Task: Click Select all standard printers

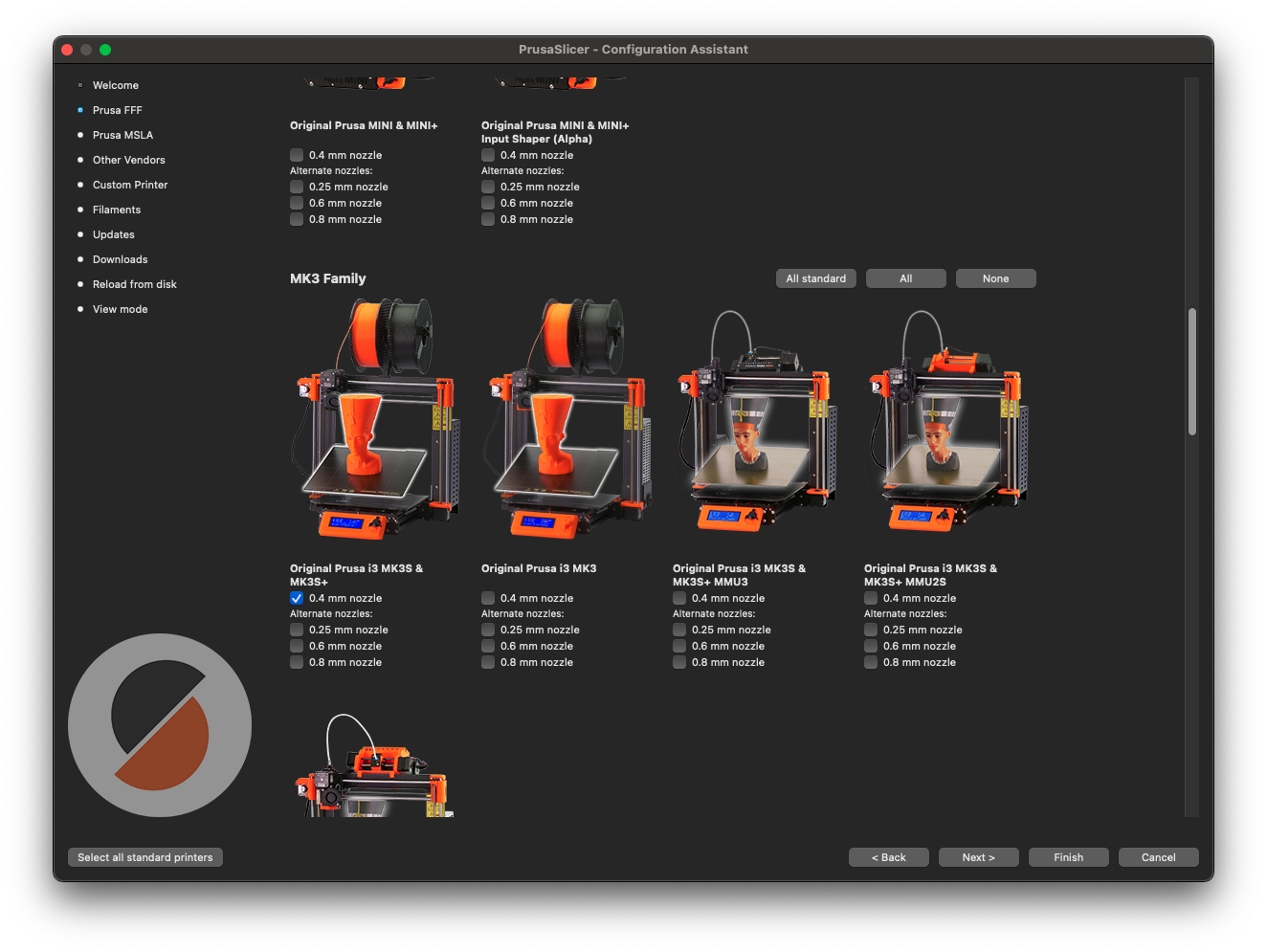Action: point(145,857)
